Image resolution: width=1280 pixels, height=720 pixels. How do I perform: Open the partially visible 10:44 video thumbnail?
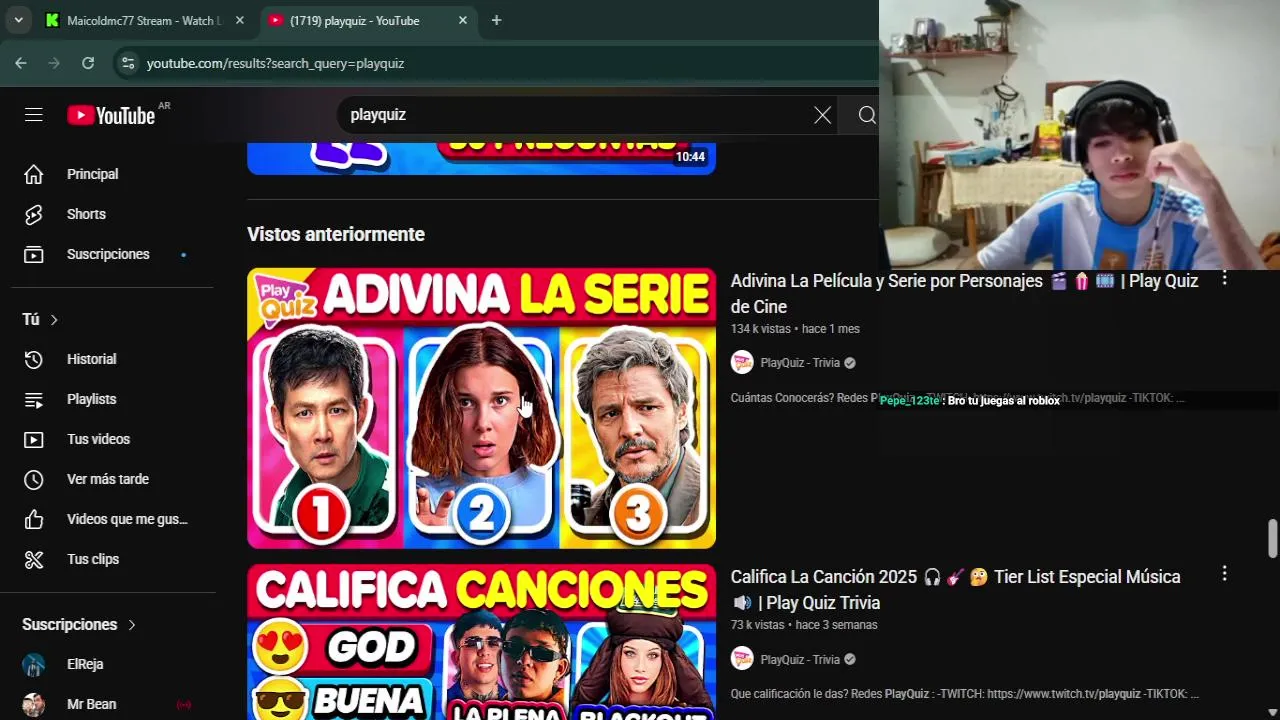pos(482,159)
